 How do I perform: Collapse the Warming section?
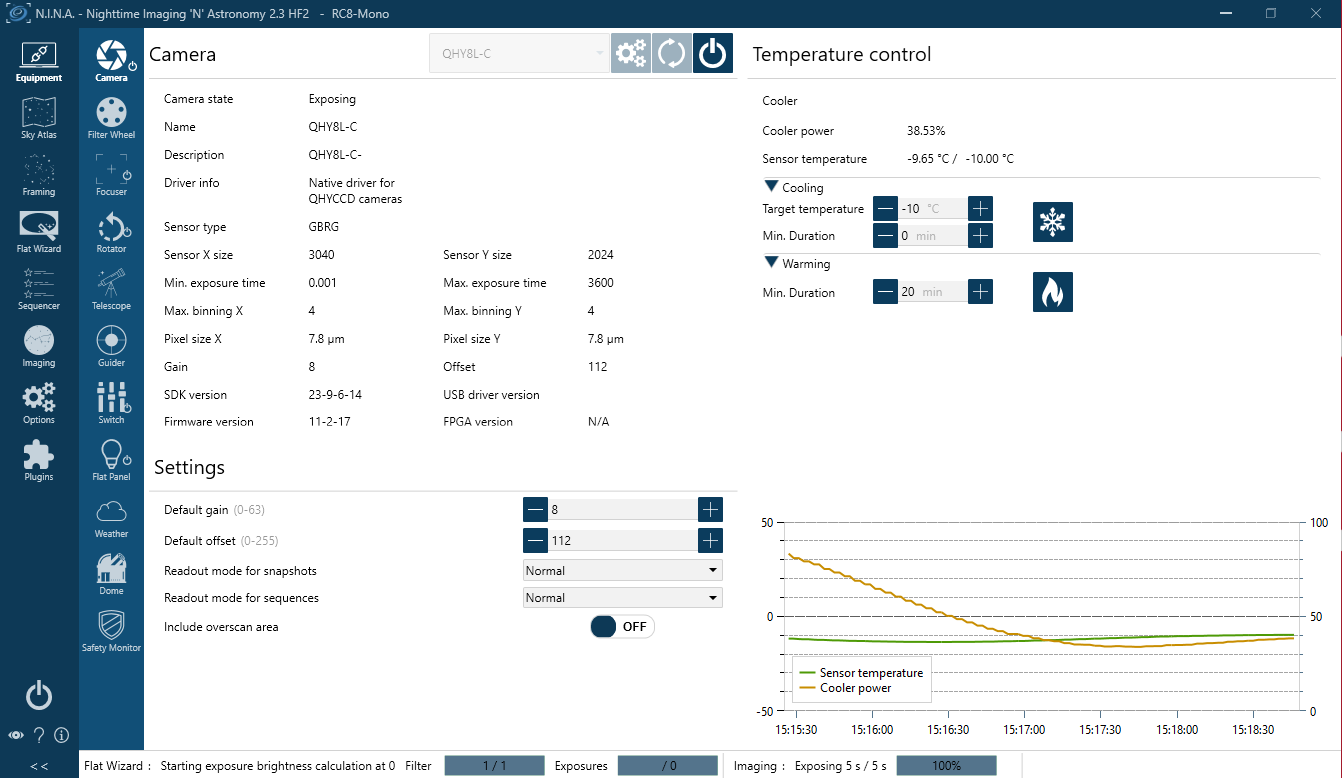click(771, 264)
